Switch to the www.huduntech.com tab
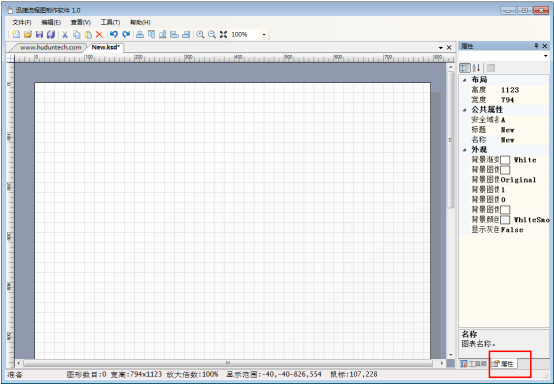The width and height of the screenshot is (554, 384). (51, 47)
